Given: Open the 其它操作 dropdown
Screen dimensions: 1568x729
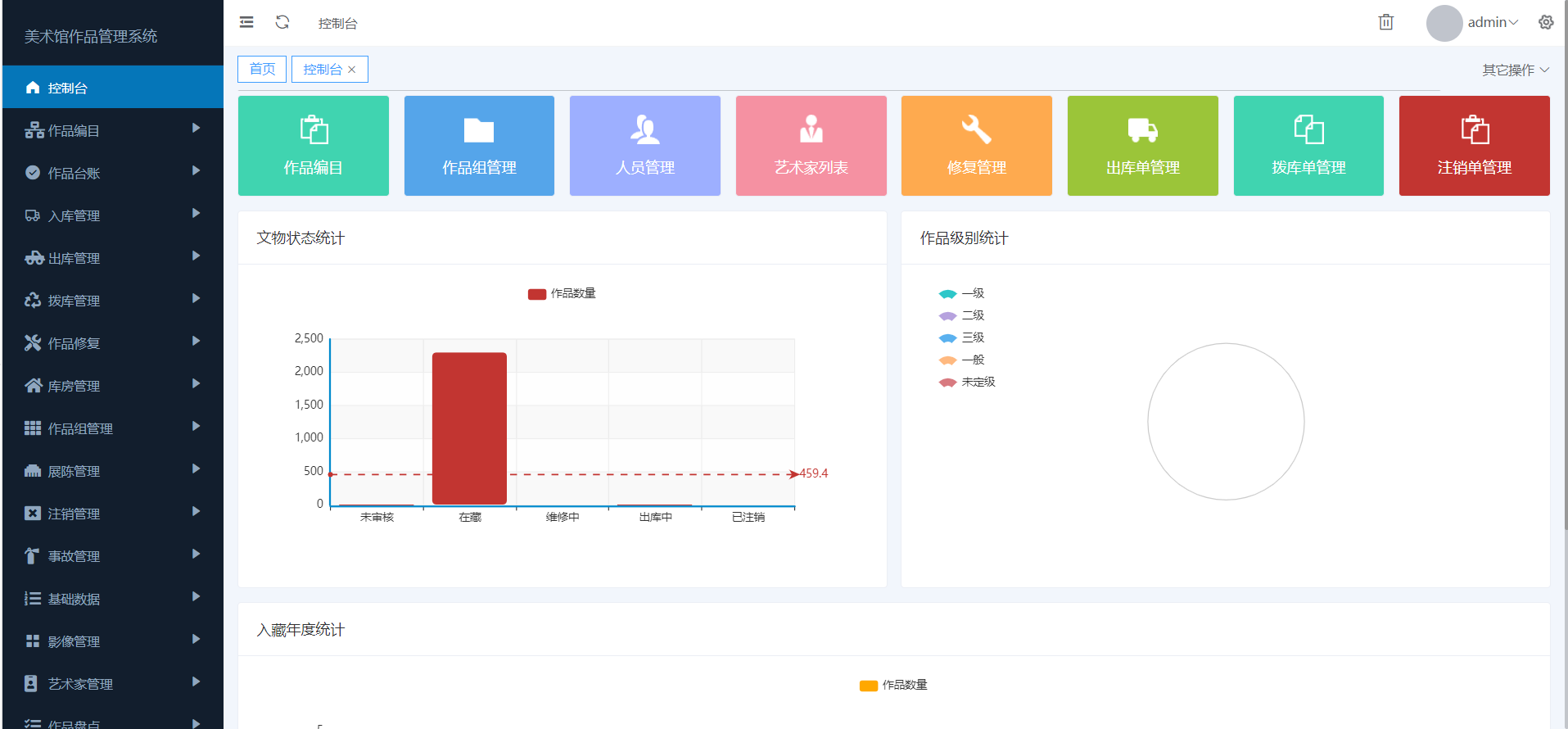Looking at the screenshot, I should point(1516,70).
